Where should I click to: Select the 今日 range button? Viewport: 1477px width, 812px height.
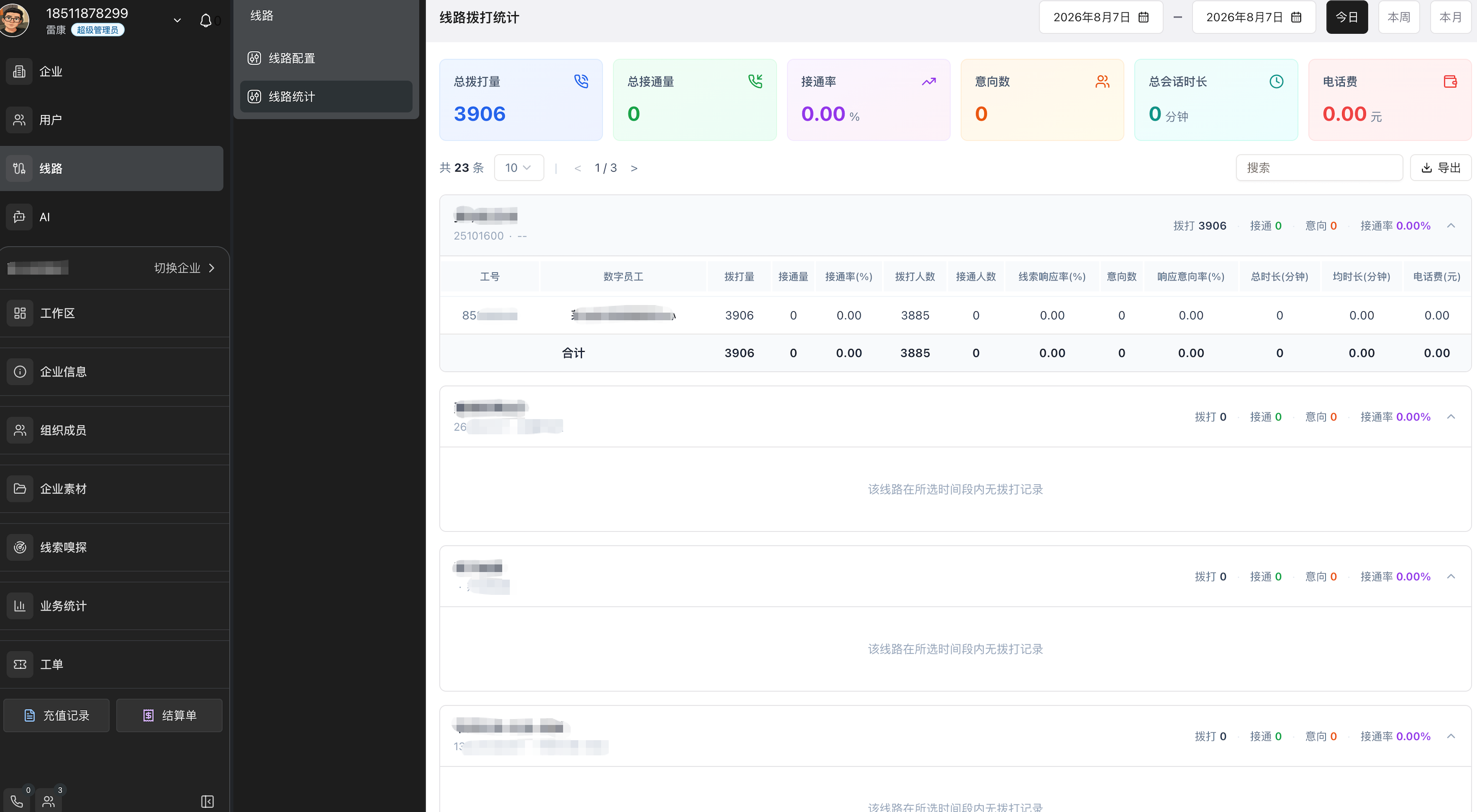coord(1347,17)
